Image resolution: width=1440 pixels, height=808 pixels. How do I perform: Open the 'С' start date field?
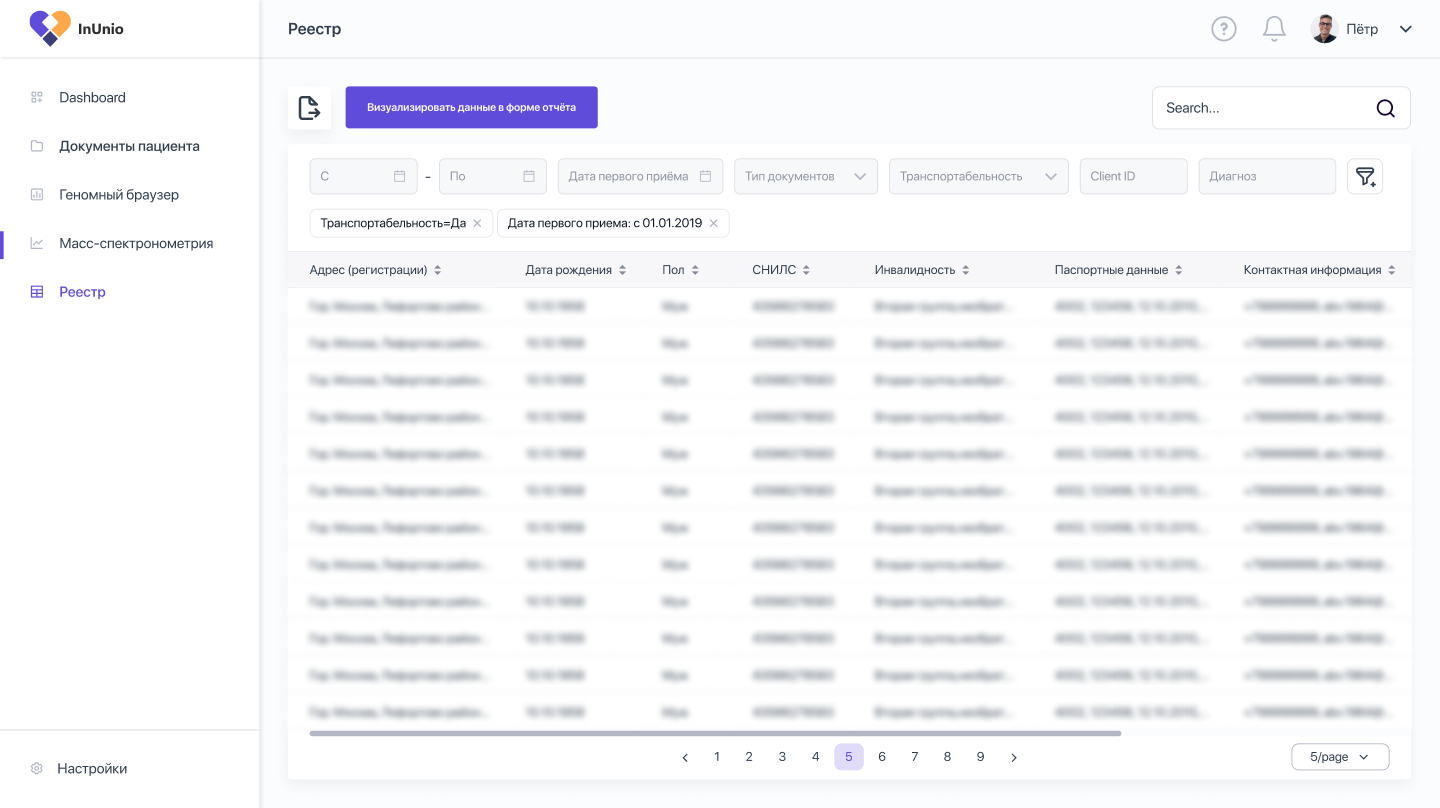click(364, 176)
